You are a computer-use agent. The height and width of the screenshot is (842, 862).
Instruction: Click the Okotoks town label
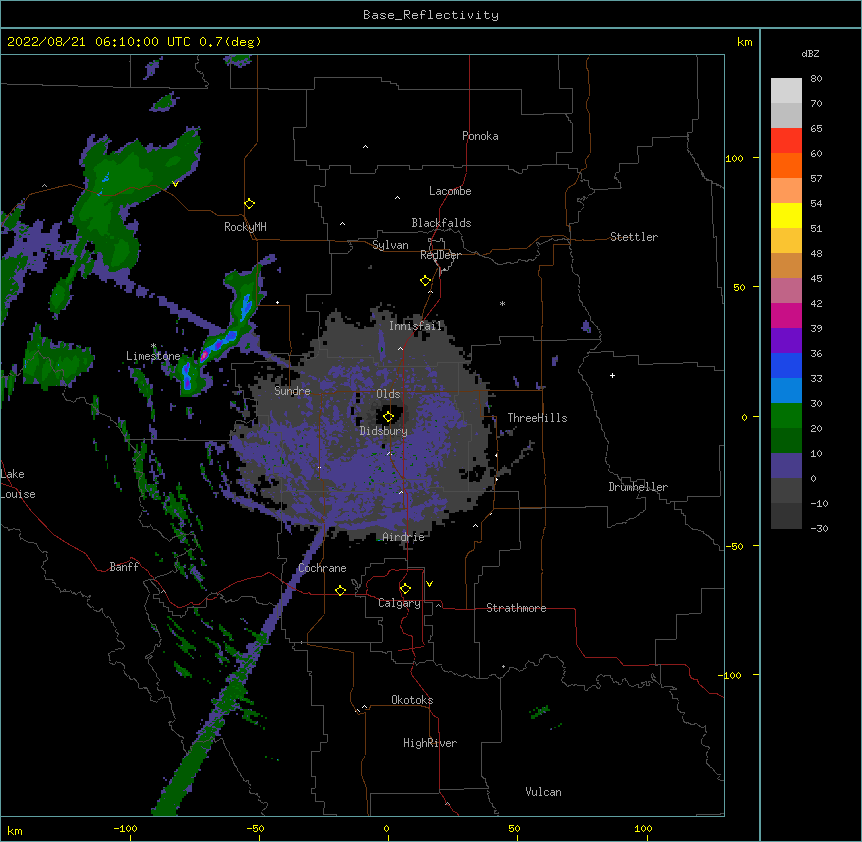click(412, 700)
